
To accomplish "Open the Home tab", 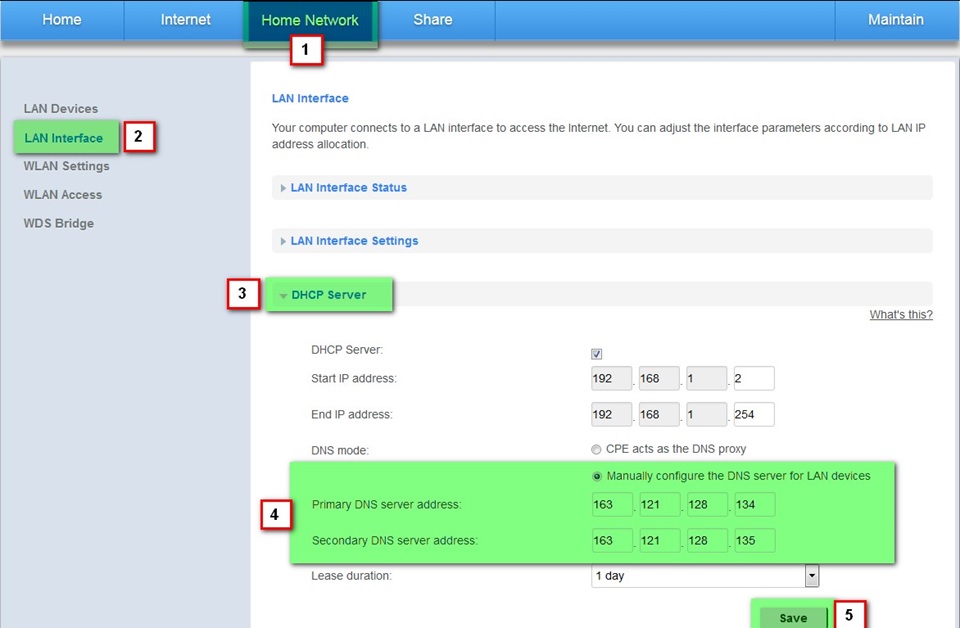I will pyautogui.click(x=61, y=20).
